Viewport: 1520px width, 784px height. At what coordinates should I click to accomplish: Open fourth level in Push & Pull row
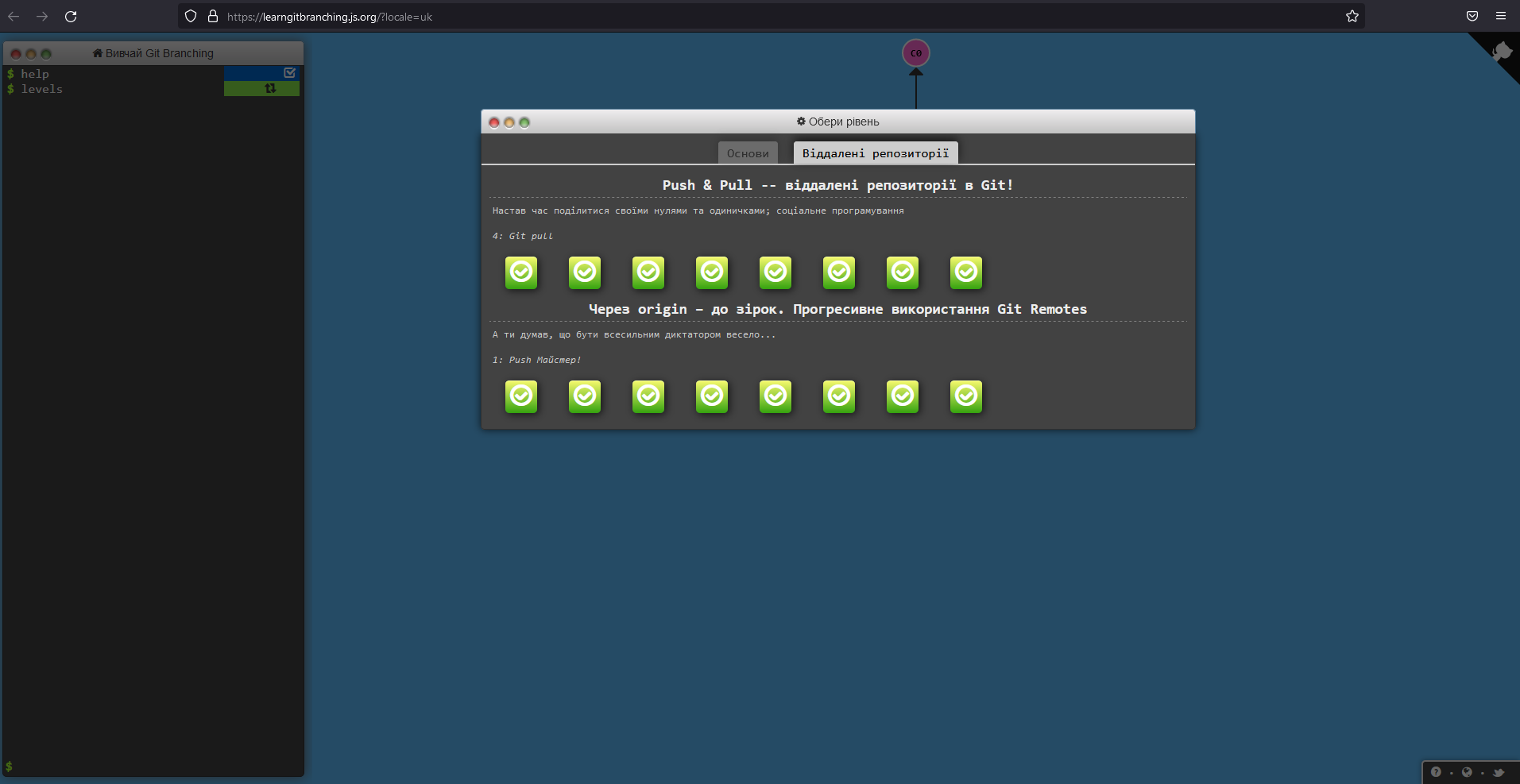point(712,272)
